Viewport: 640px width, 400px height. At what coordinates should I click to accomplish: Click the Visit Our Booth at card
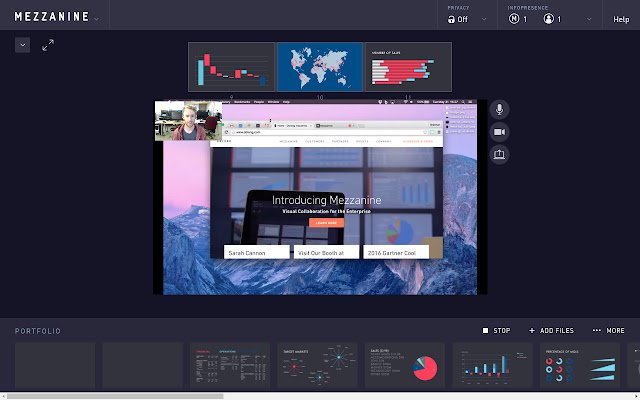pos(327,252)
